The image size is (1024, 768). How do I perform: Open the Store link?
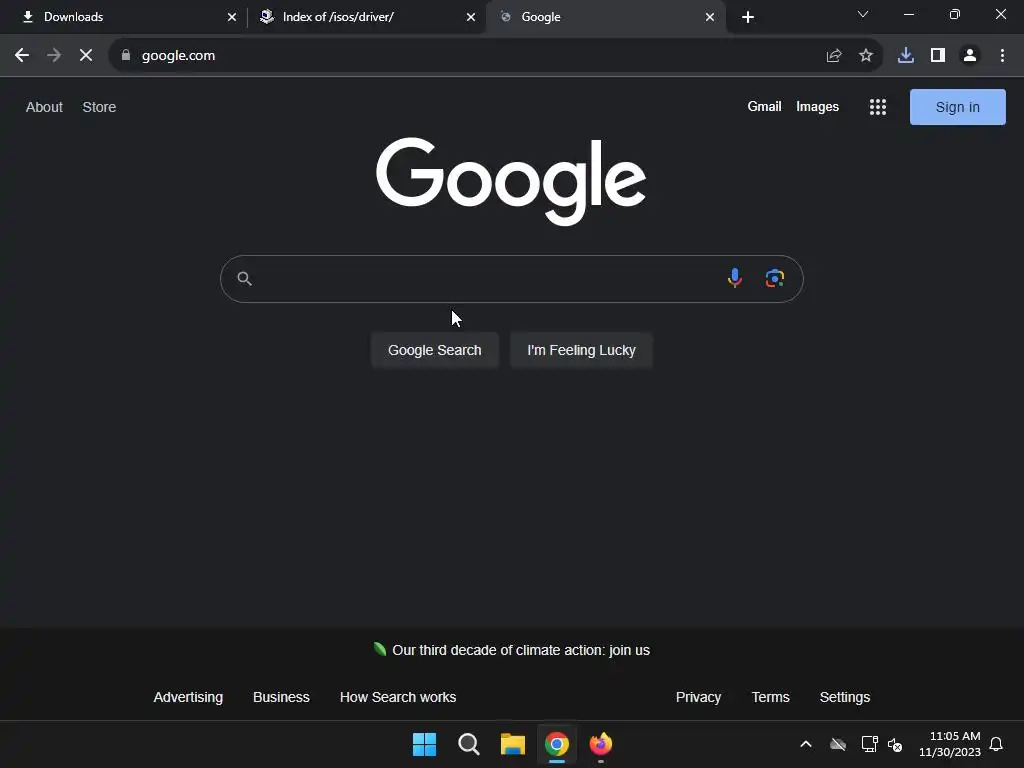[99, 107]
